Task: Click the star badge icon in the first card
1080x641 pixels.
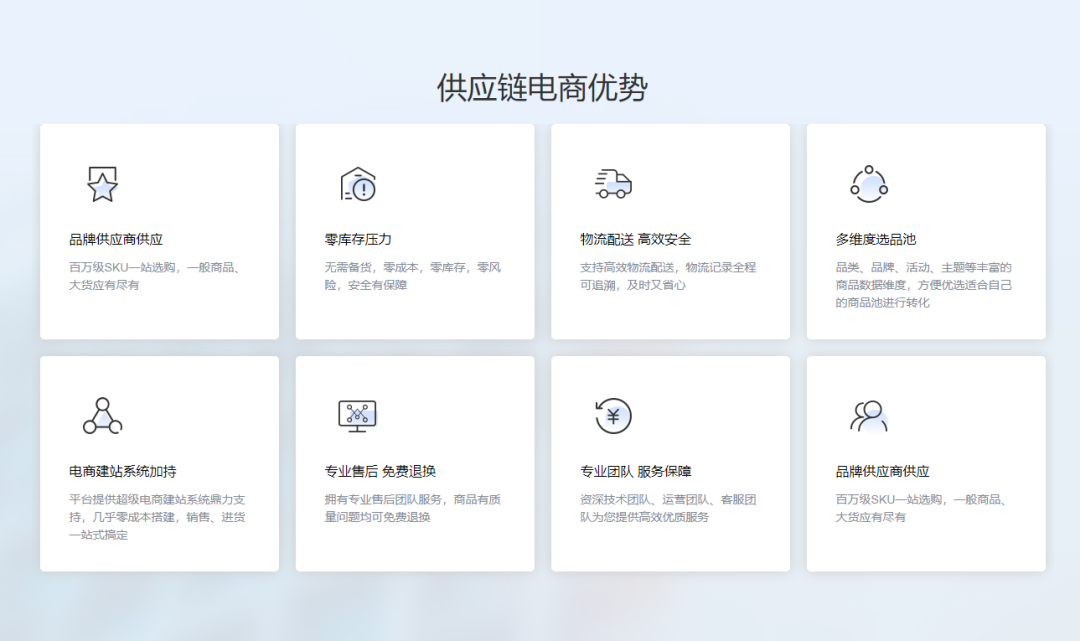Action: click(x=102, y=185)
